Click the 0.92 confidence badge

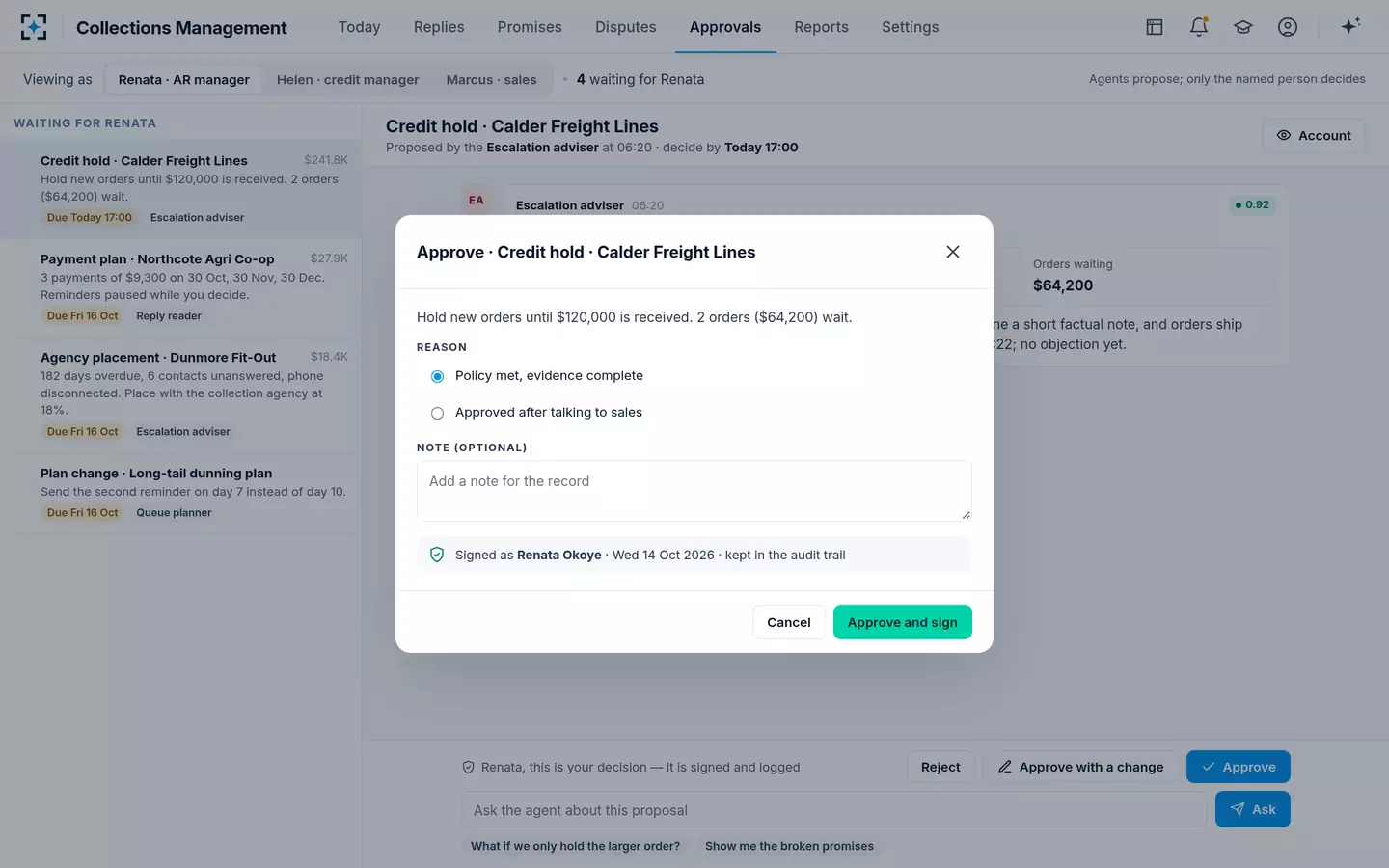pyautogui.click(x=1252, y=204)
